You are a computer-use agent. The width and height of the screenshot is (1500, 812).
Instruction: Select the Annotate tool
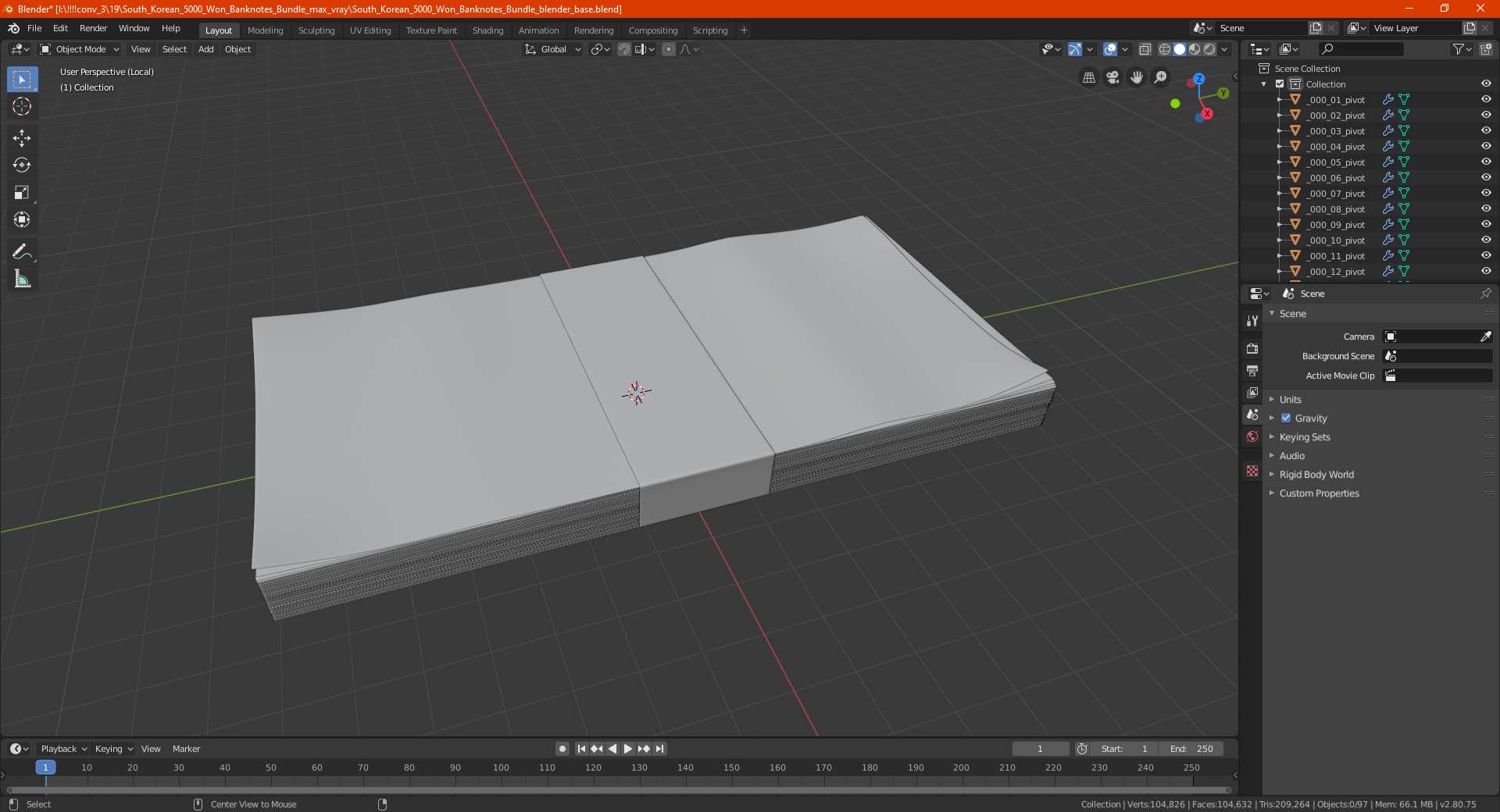[x=22, y=251]
